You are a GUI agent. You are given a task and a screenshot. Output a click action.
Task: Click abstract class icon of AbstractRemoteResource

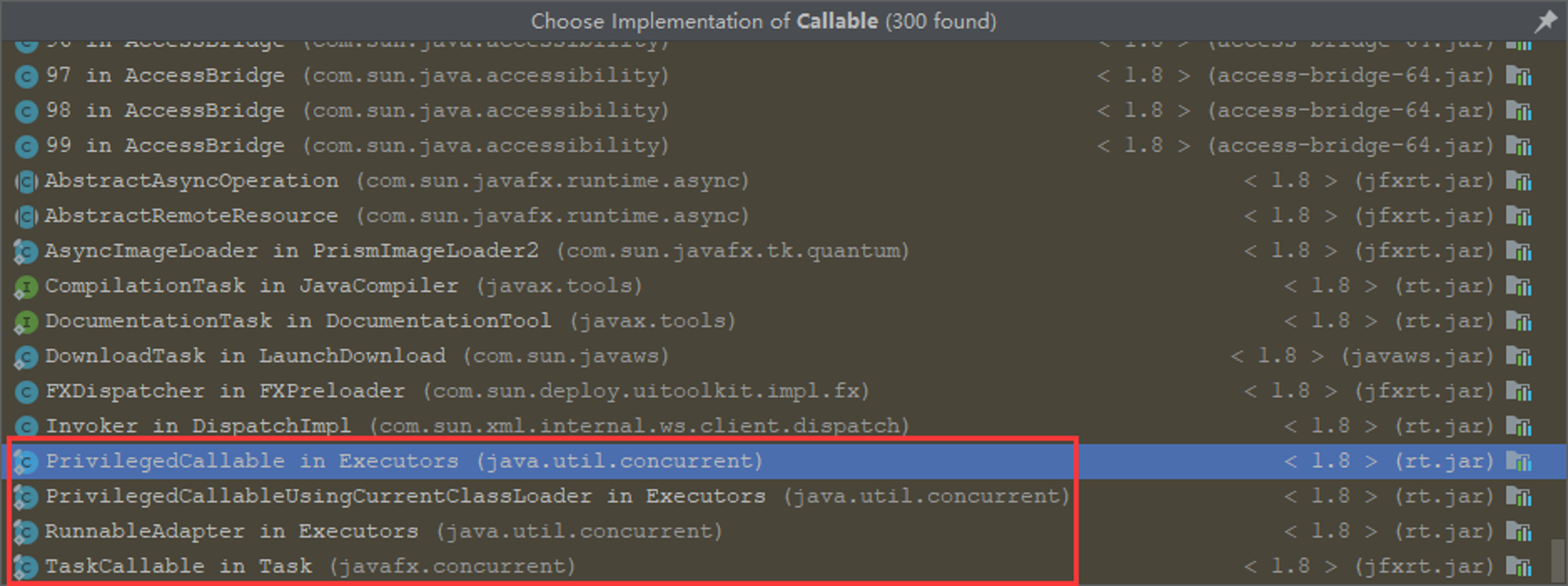click(25, 217)
